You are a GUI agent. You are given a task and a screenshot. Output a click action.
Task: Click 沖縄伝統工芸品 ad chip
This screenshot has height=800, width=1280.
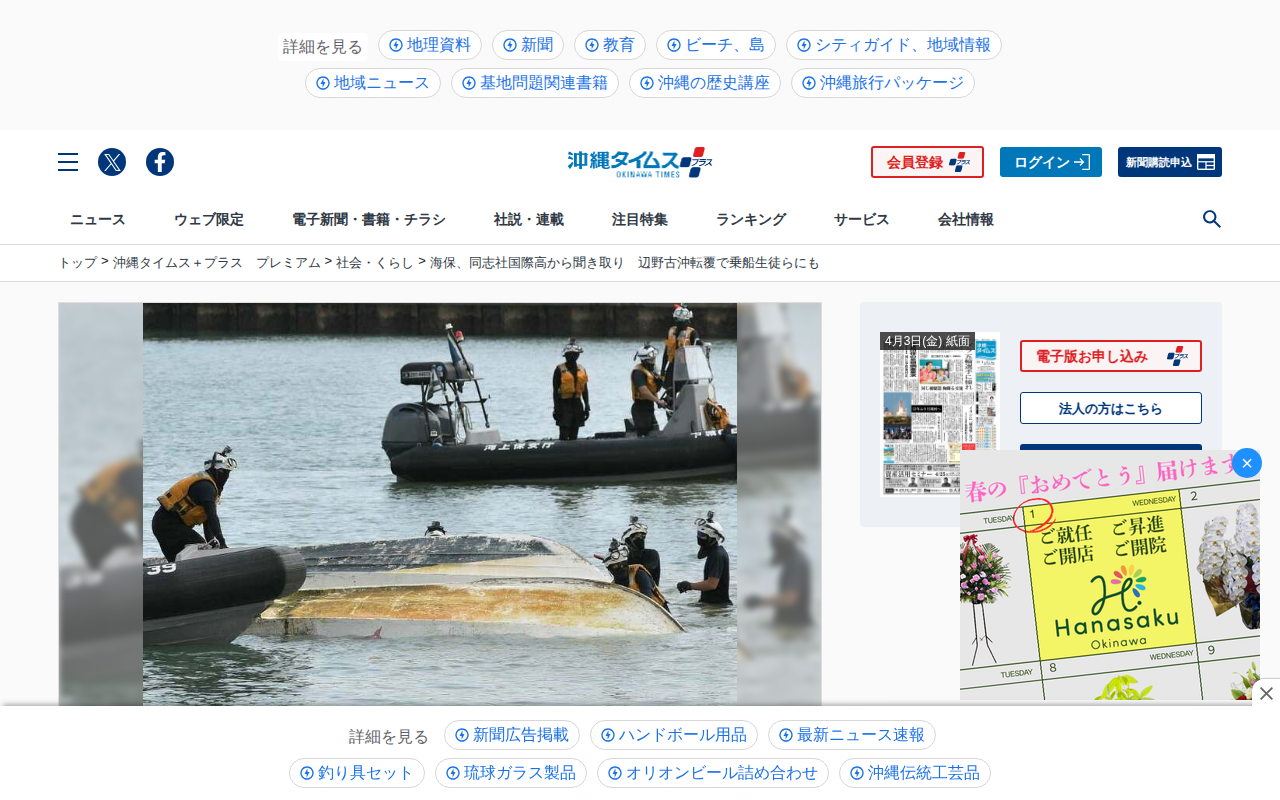click(x=915, y=773)
